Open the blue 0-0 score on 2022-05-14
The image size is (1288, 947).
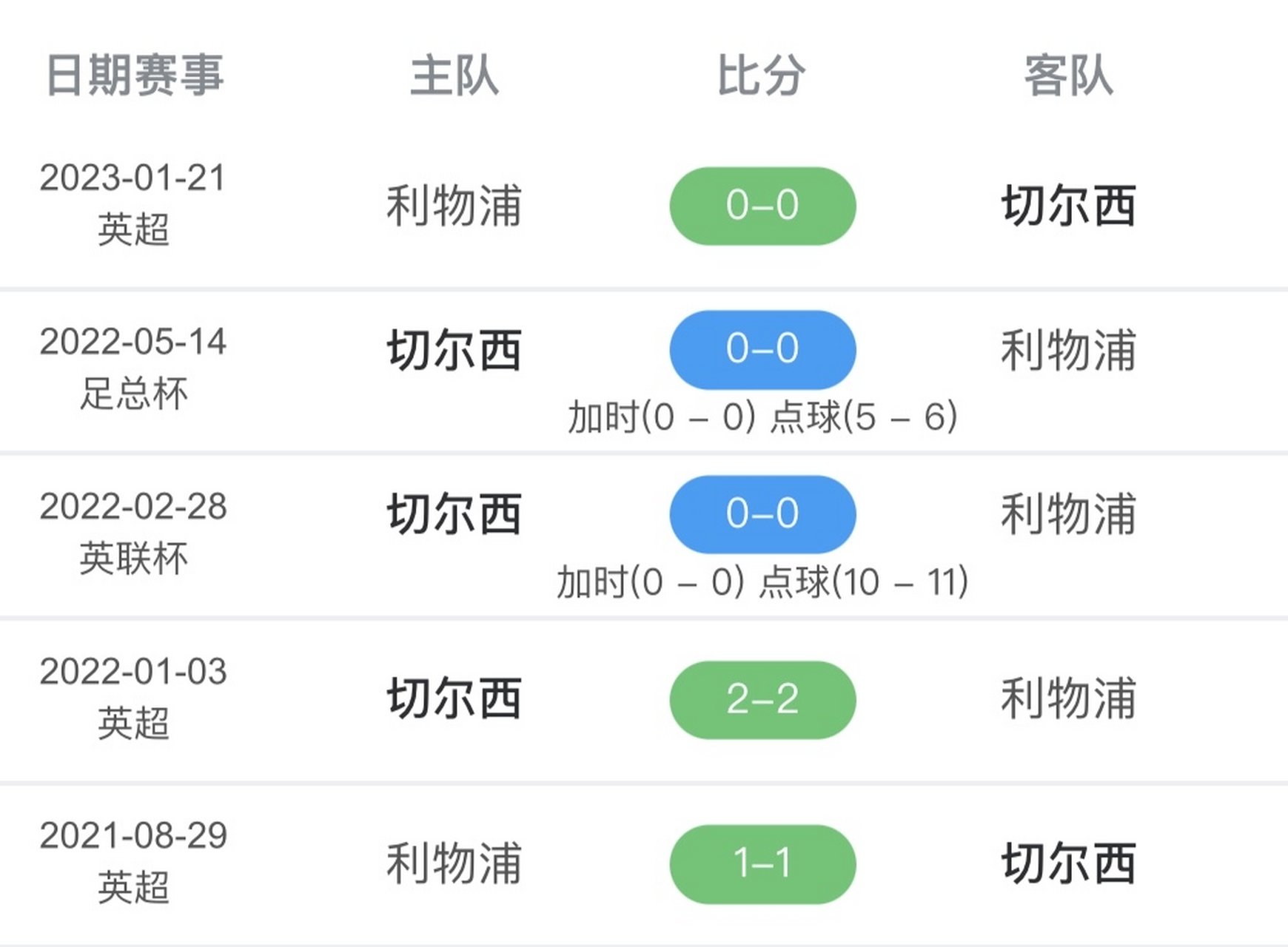coord(762,349)
